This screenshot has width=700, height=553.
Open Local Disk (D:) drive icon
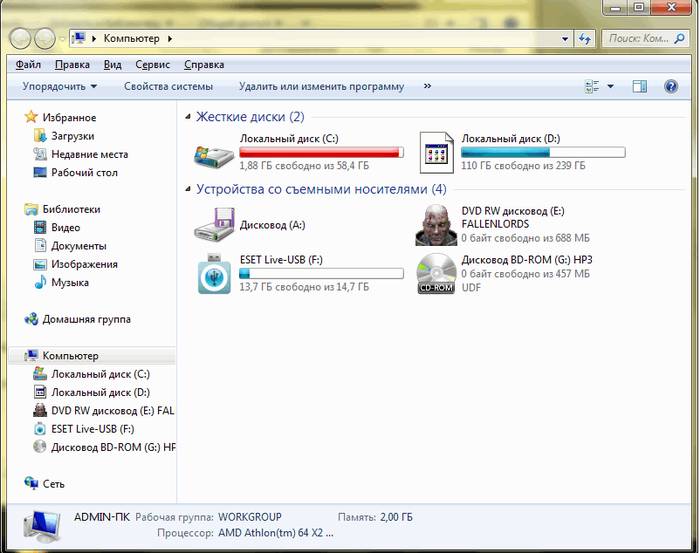pyautogui.click(x=435, y=152)
